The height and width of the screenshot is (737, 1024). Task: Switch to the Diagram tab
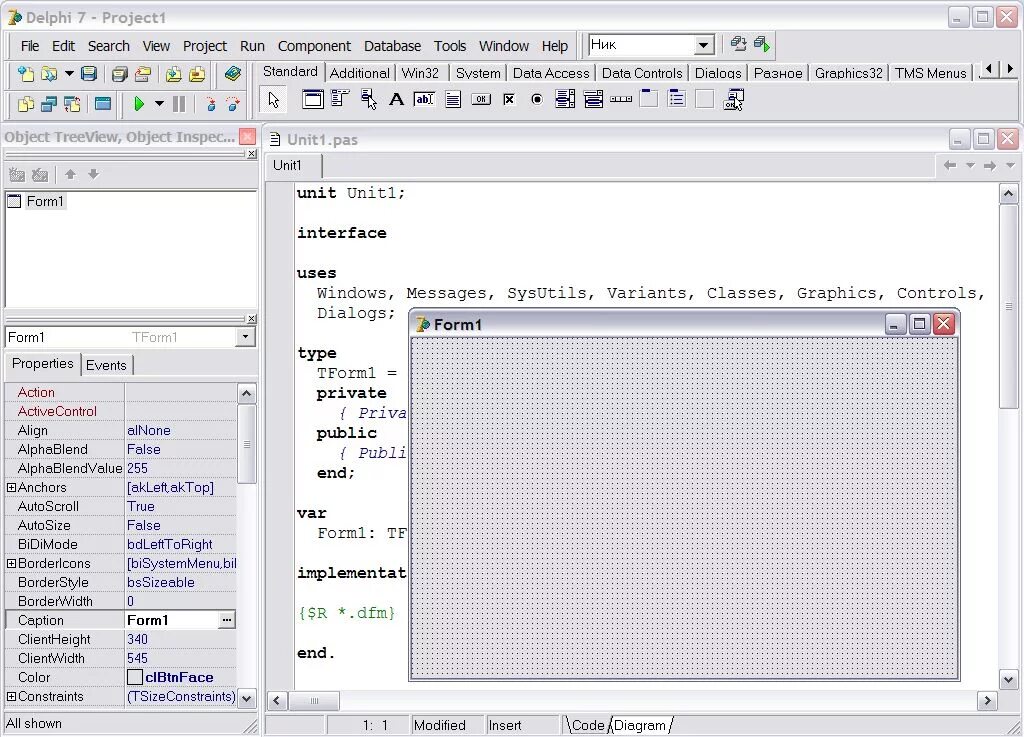click(x=640, y=725)
